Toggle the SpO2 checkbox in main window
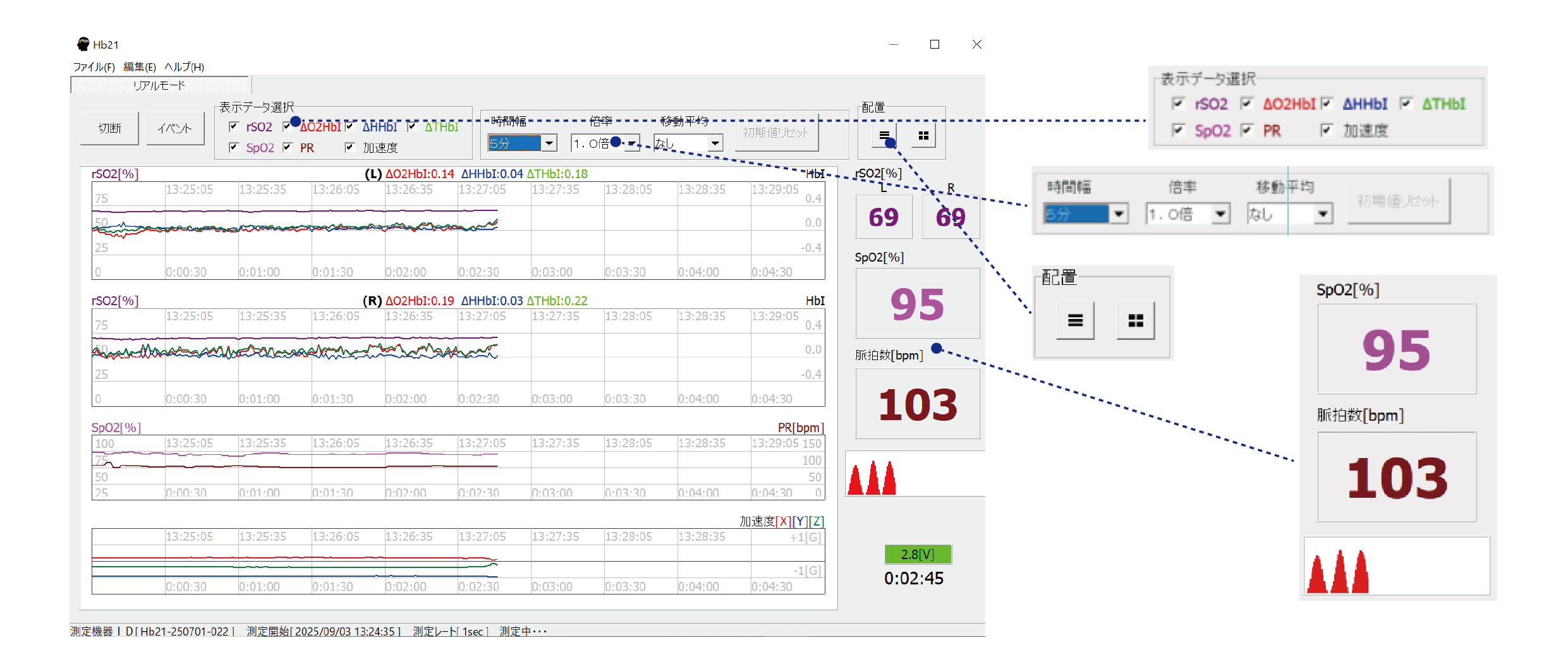The height and width of the screenshot is (664, 1568). coord(234,147)
